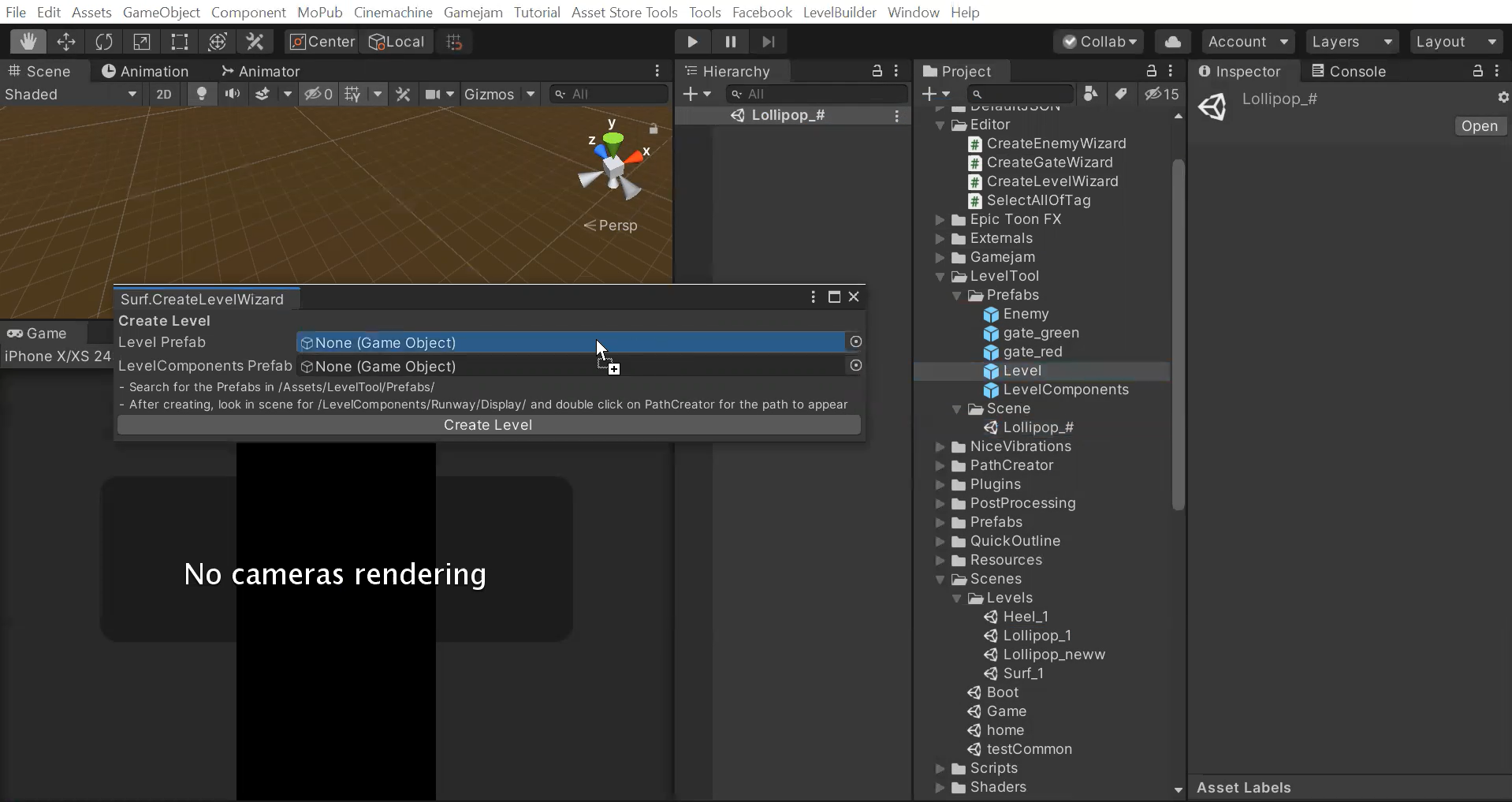
Task: Open the Shaded draw mode dropdown
Action: [x=71, y=95]
